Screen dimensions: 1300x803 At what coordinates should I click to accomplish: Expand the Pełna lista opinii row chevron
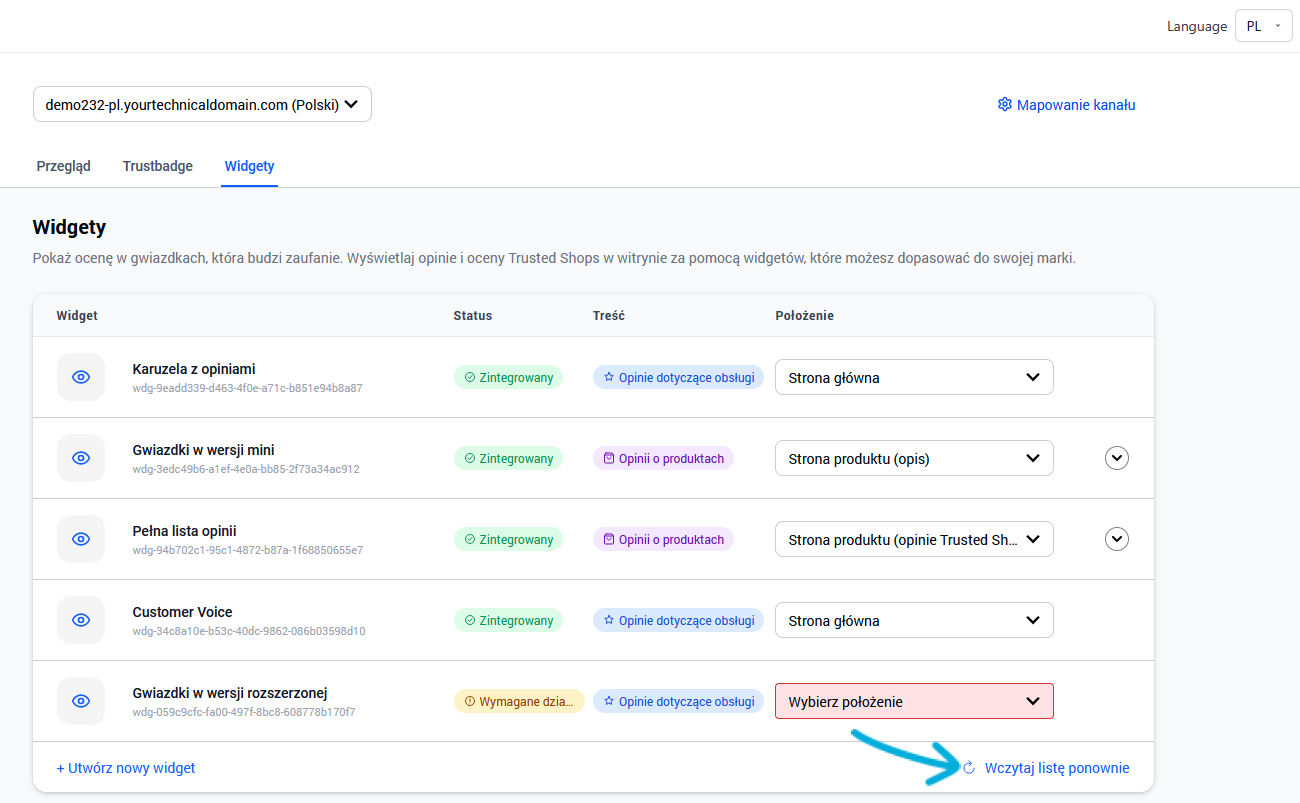[1117, 539]
